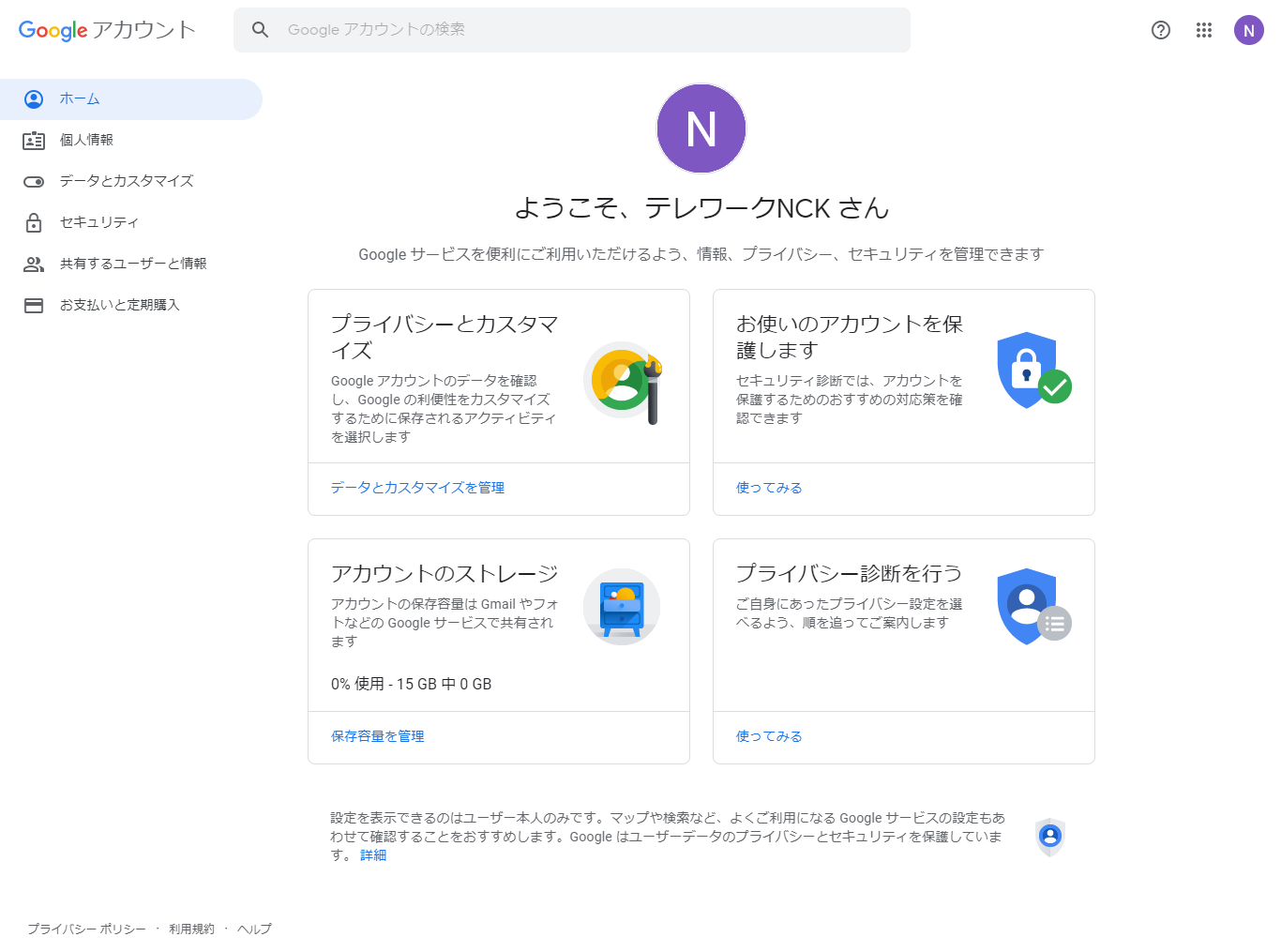The image size is (1281, 952).
Task: Open データとカスタマイズ in the sidebar
Action: [x=131, y=181]
